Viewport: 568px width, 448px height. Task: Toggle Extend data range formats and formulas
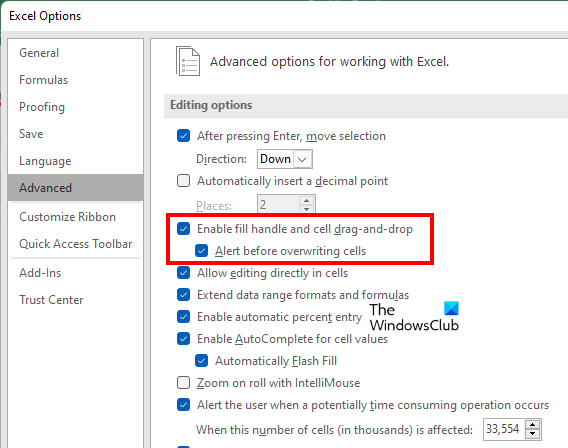(x=183, y=295)
